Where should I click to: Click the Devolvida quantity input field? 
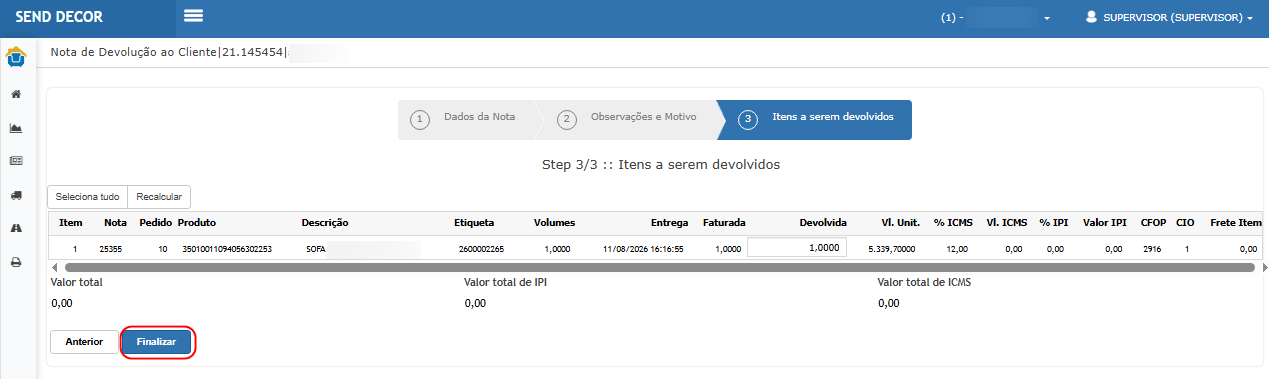797,248
